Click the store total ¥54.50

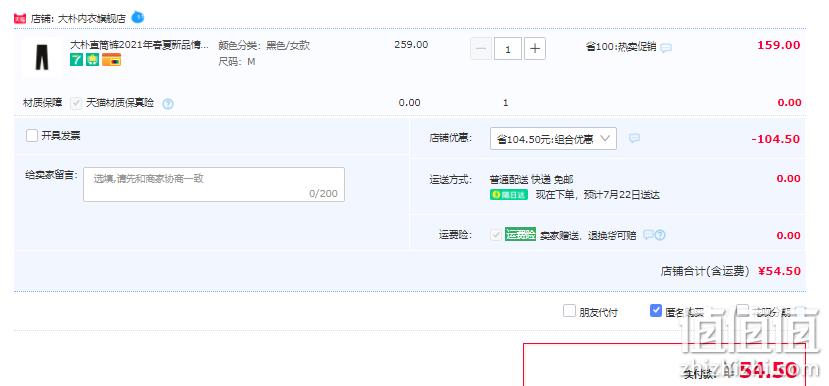click(x=779, y=271)
